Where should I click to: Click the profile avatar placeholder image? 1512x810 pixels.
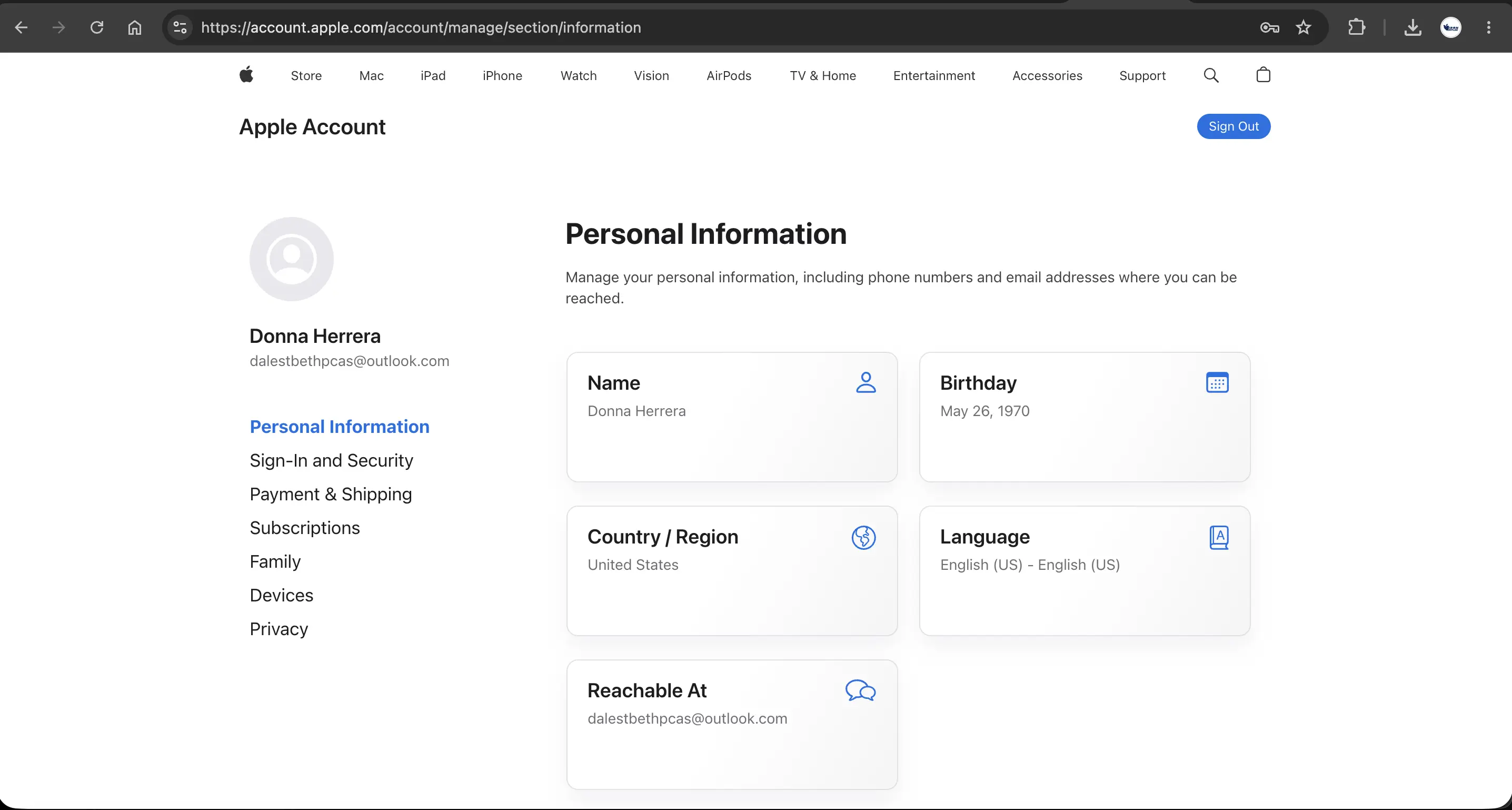292,259
